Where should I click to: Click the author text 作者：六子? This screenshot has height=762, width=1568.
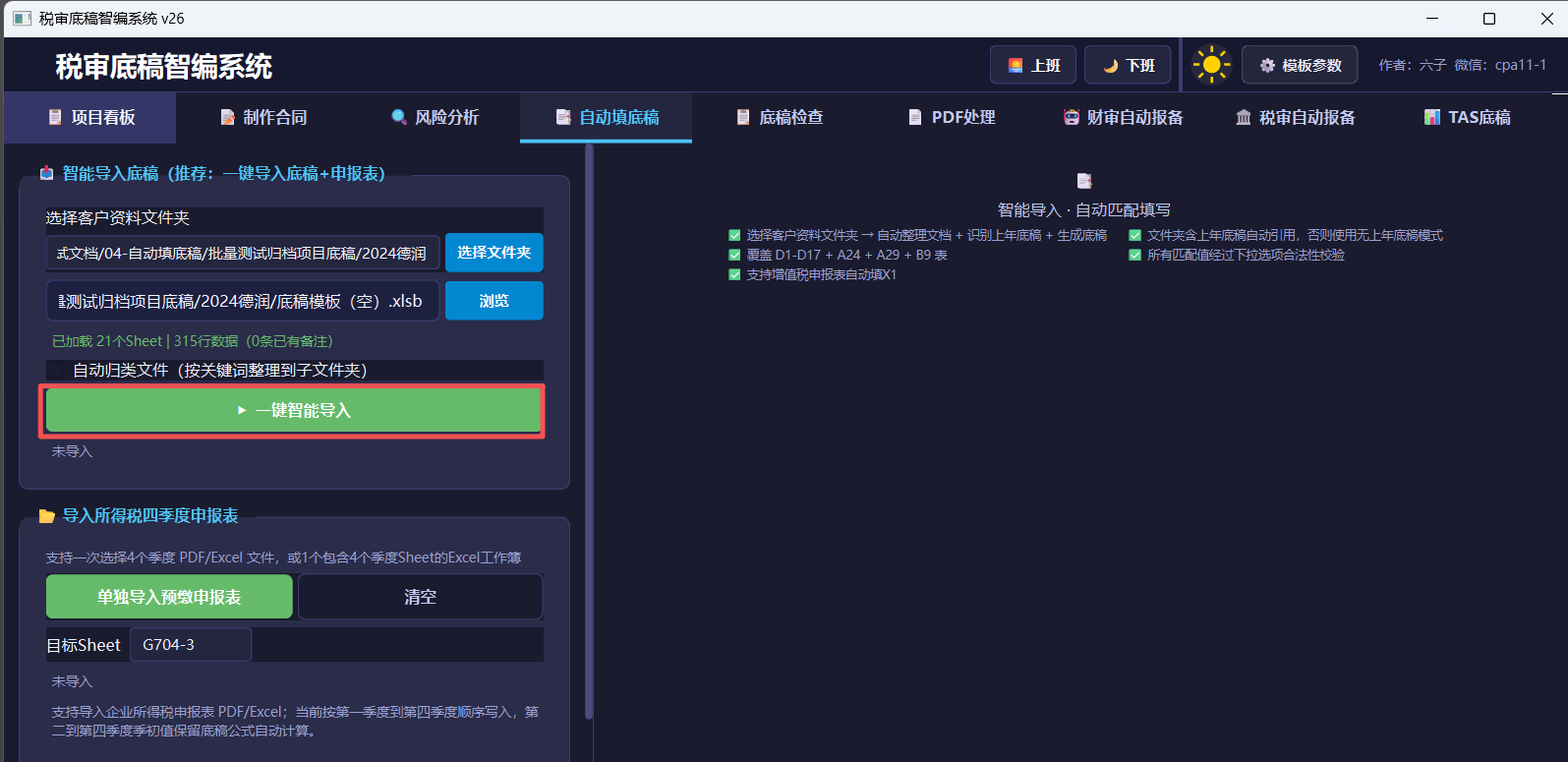pyautogui.click(x=1412, y=65)
